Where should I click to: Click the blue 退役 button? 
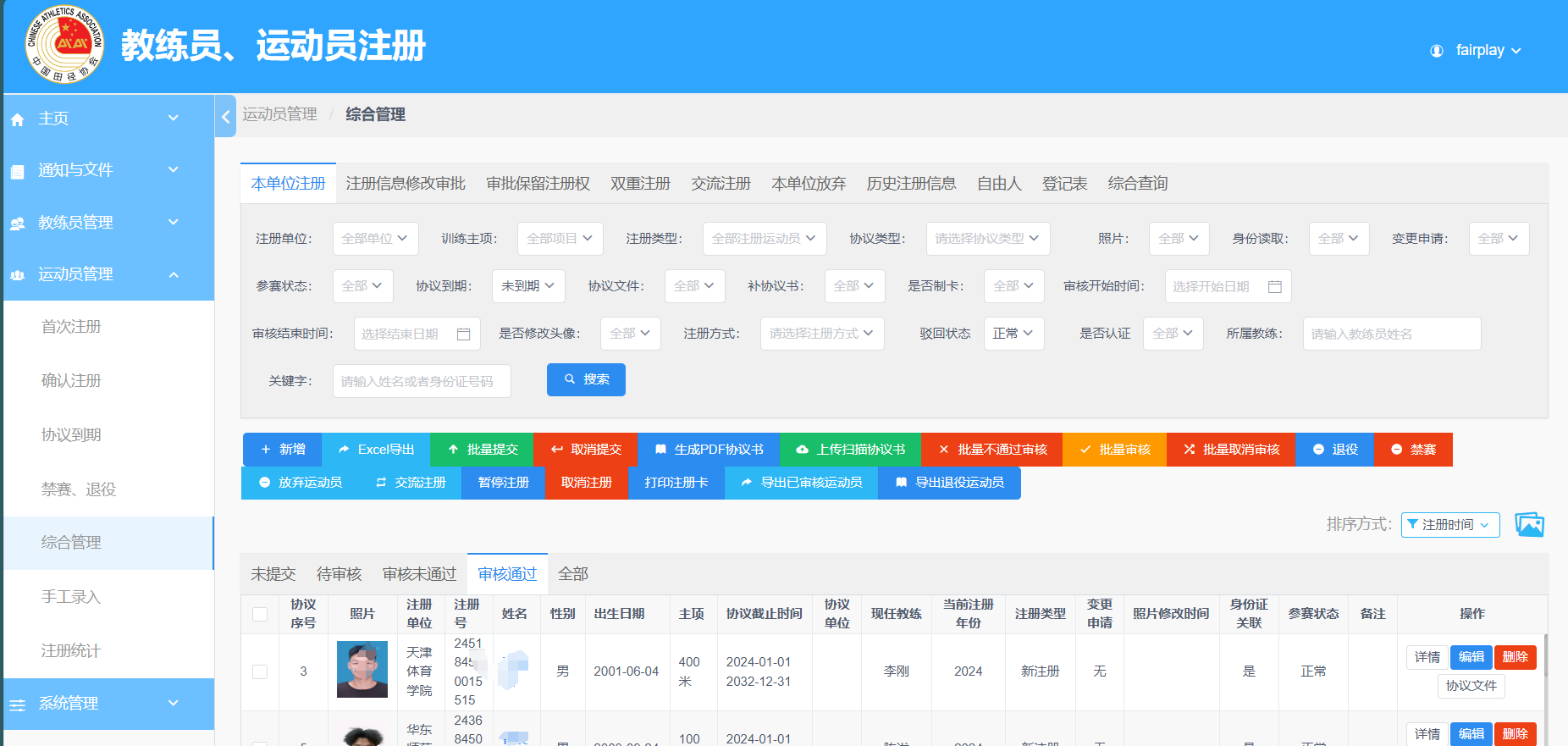(x=1335, y=450)
